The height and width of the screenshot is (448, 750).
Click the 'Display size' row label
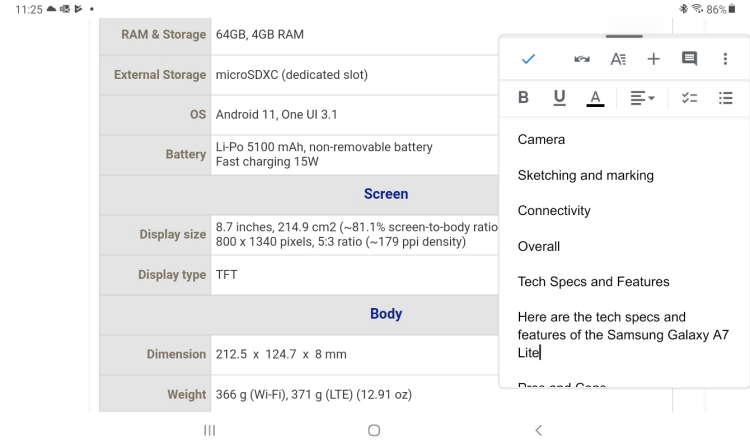coord(173,234)
